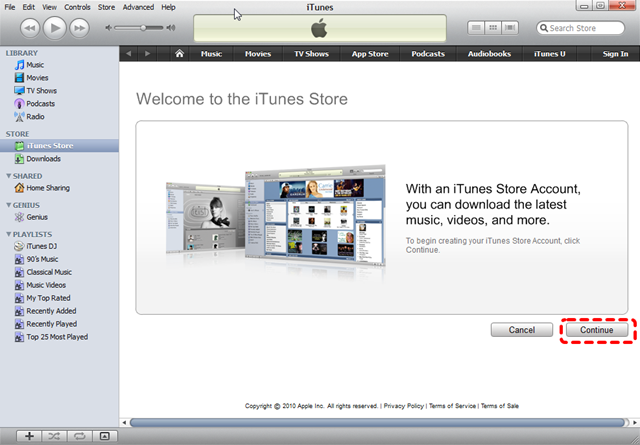This screenshot has width=640, height=445.
Task: Click the Continue button
Action: pyautogui.click(x=597, y=330)
